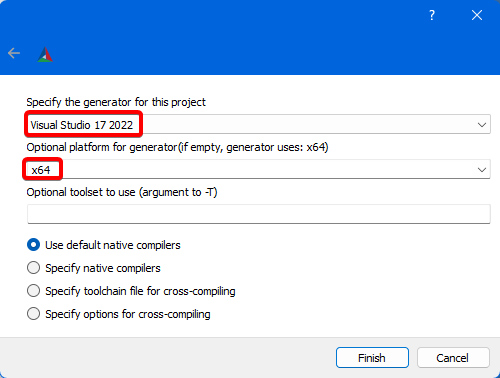This screenshot has height=378, width=500.
Task: Click the 'Specify the generator for this project' label
Action: click(x=116, y=102)
